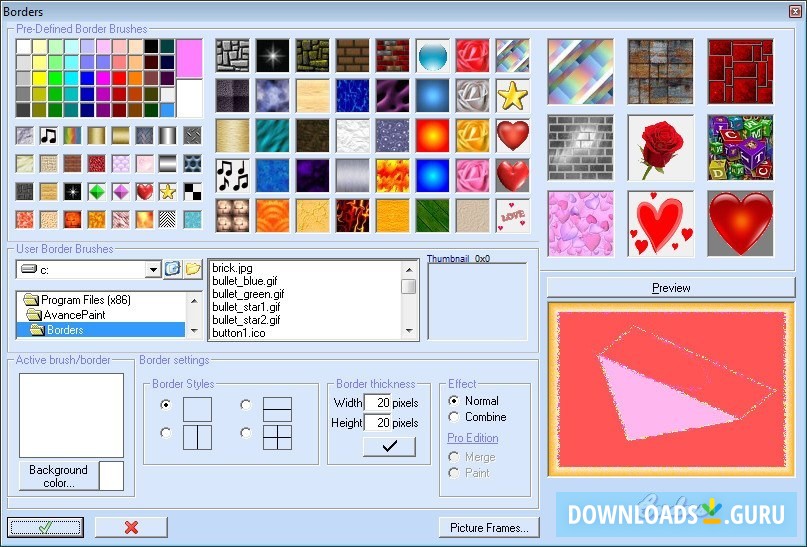The width and height of the screenshot is (807, 547).
Task: Choose the brushed steel metal brush
Action: [x=353, y=176]
